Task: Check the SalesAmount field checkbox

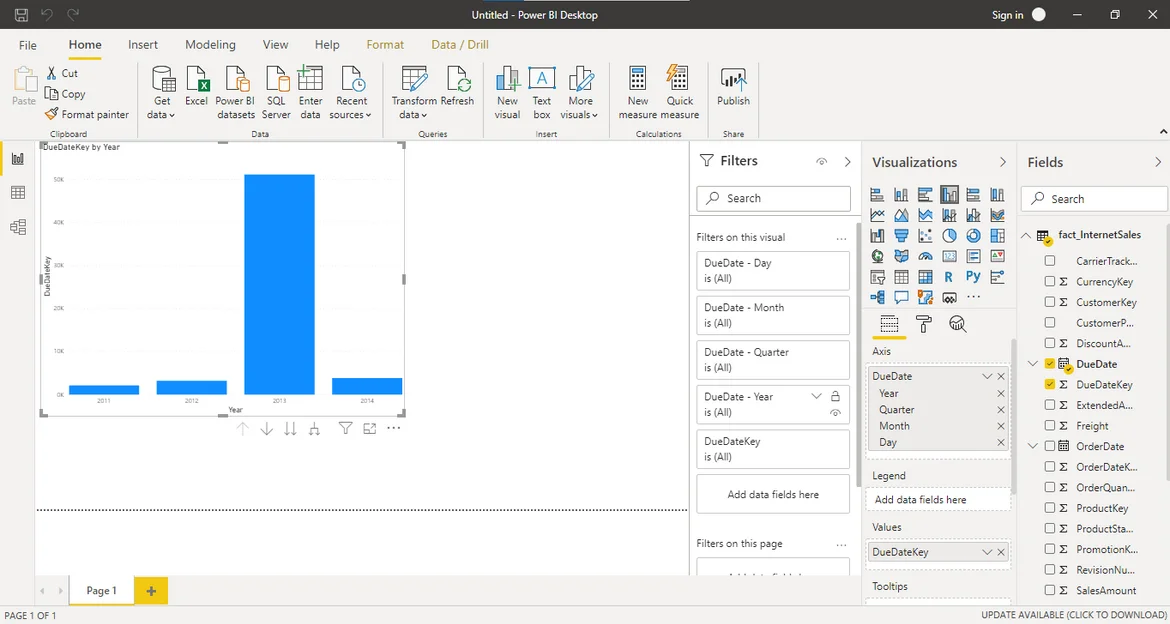Action: click(x=1049, y=590)
